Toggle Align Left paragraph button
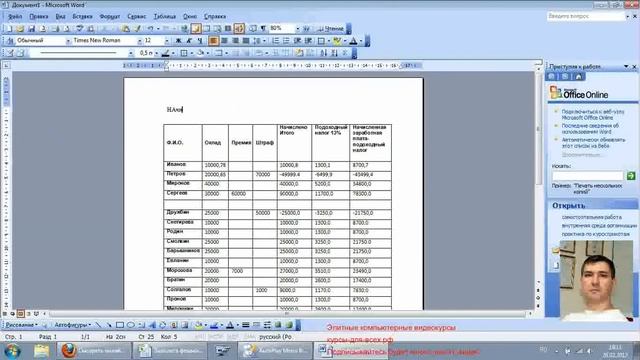Screen dimensions: 640x360 point(213,41)
